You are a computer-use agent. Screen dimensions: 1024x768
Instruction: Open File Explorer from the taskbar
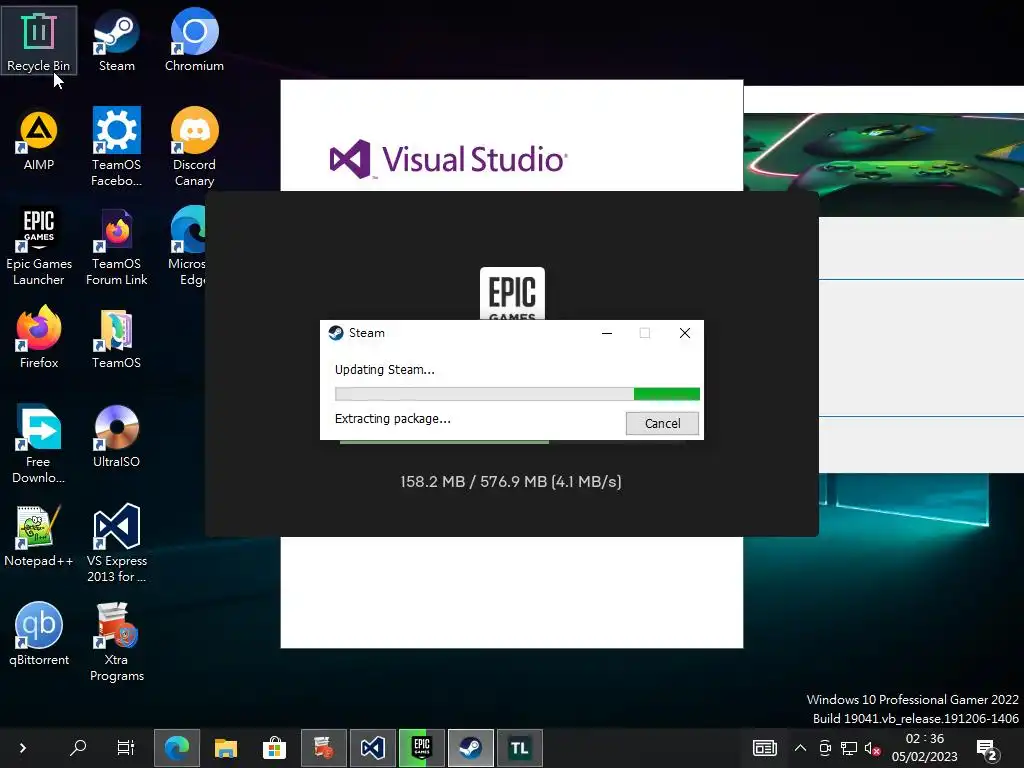(x=225, y=748)
